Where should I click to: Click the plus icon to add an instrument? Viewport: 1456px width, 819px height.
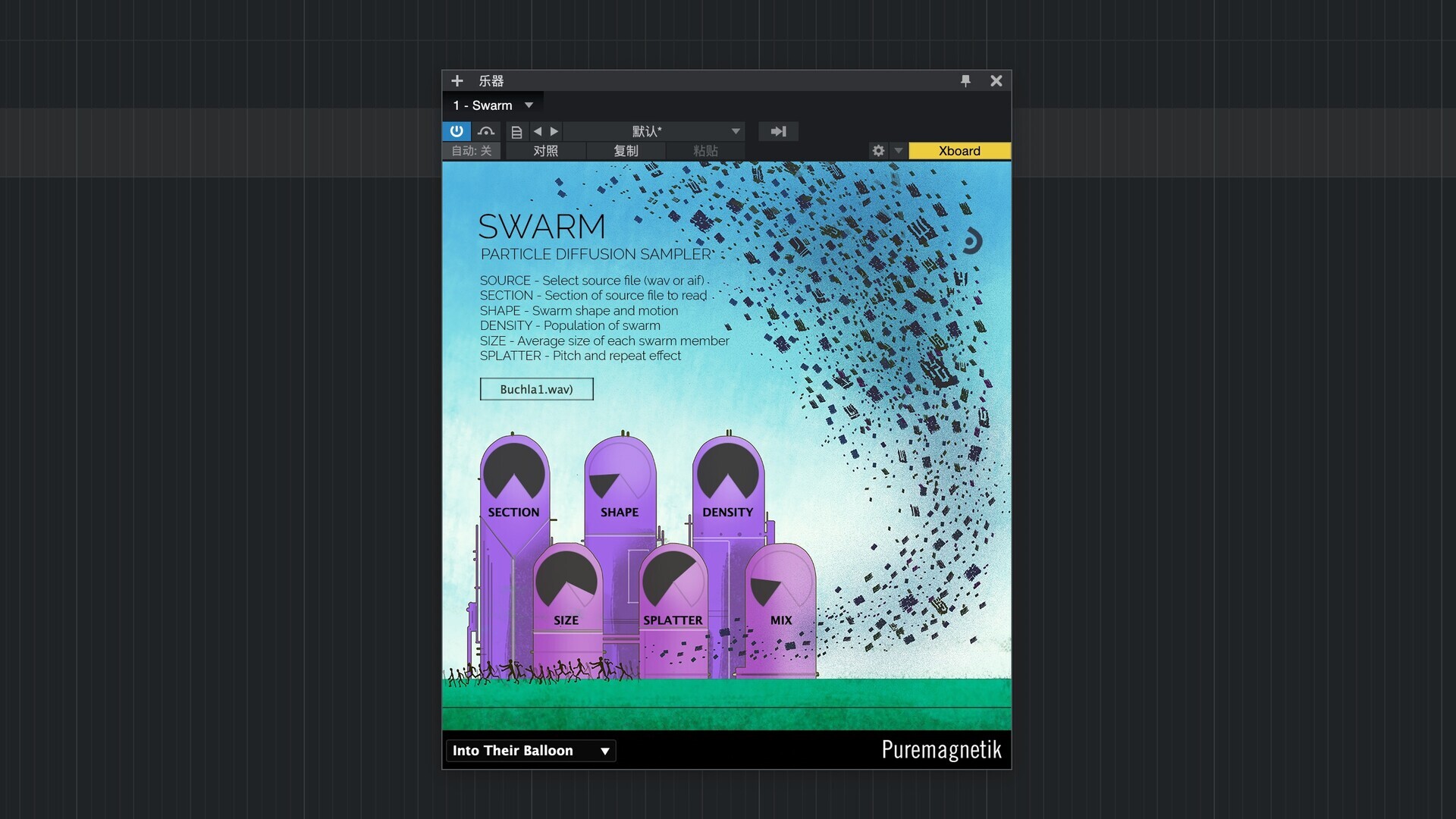point(457,80)
